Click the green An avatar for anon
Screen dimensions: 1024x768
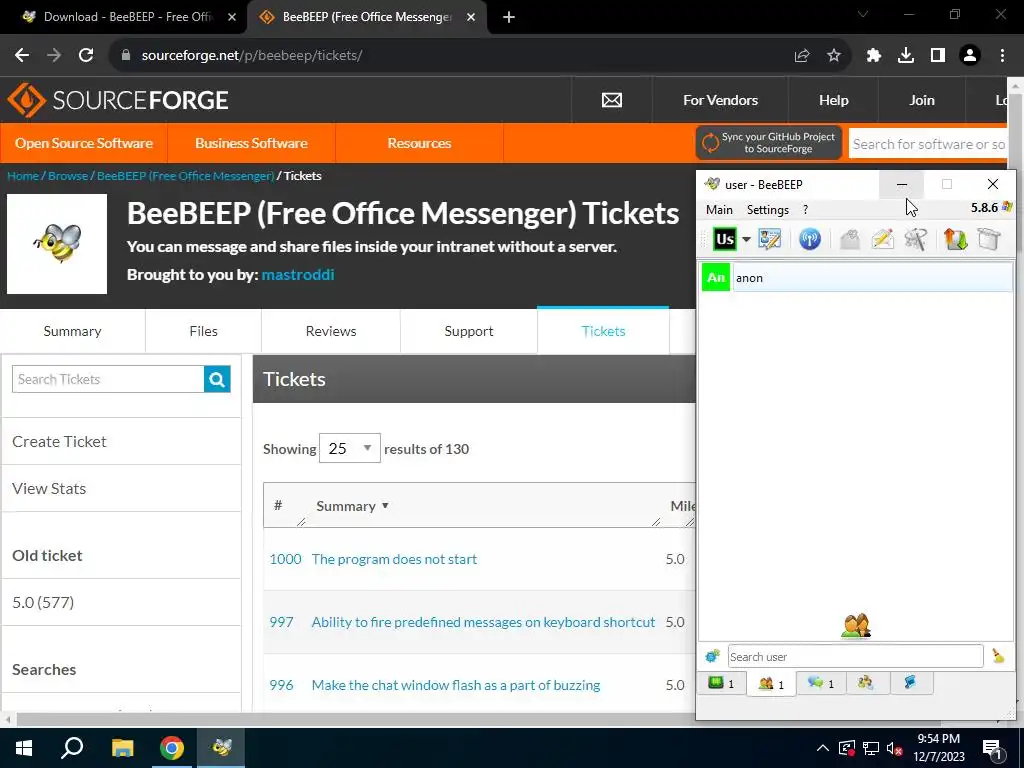[716, 278]
